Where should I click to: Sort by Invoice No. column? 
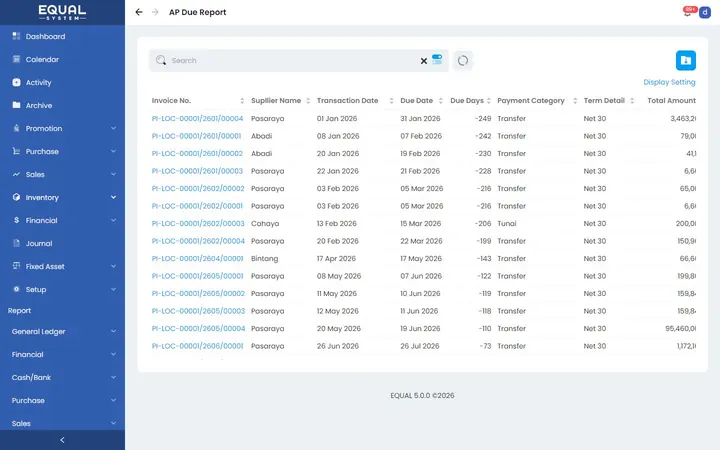242,101
